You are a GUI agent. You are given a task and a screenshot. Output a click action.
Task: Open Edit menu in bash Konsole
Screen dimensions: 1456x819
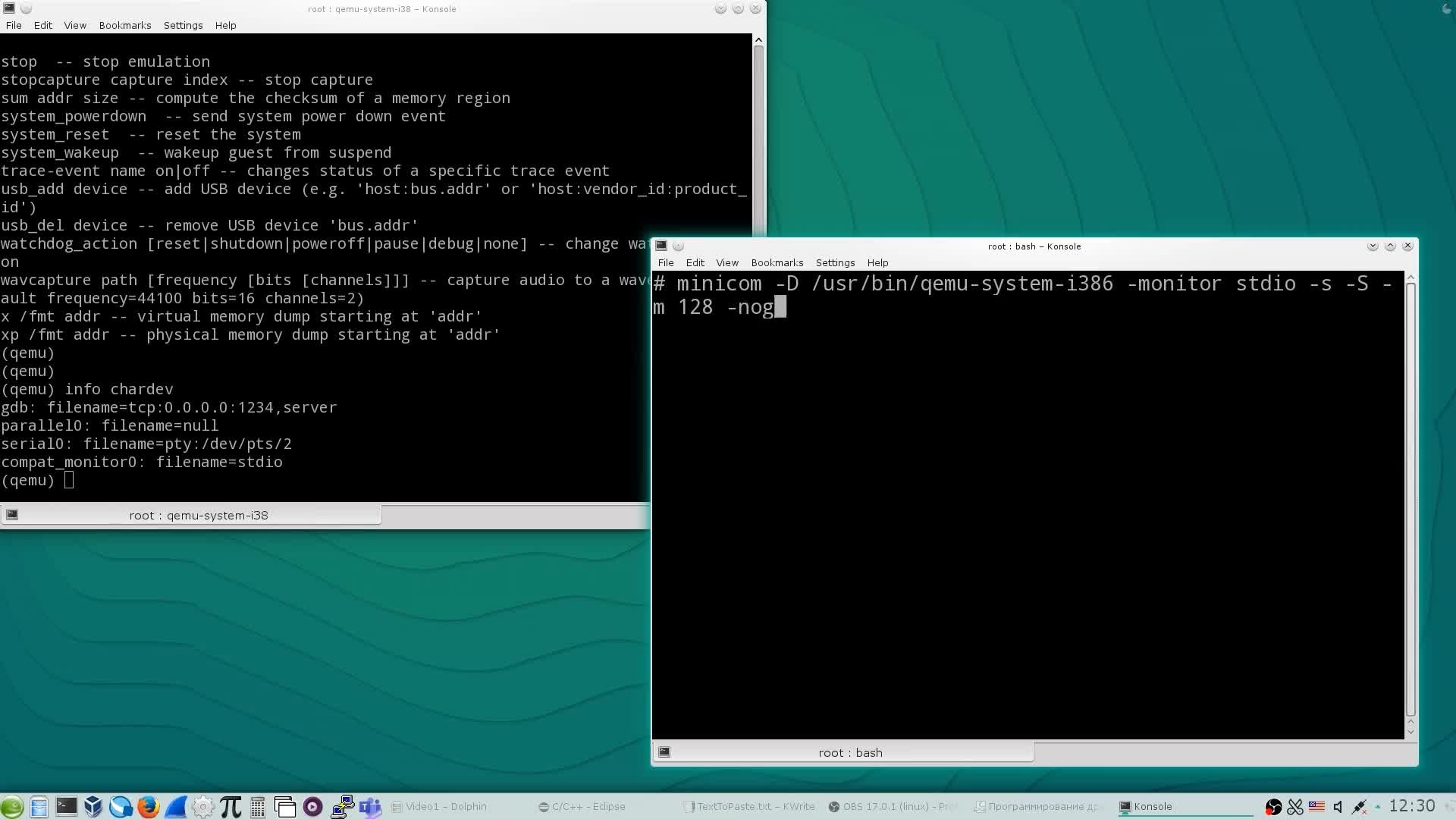(695, 262)
